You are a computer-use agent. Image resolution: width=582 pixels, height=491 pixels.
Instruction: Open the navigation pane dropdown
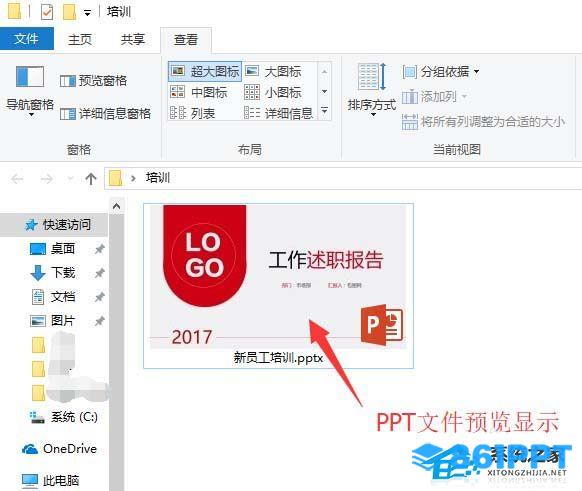[30, 91]
